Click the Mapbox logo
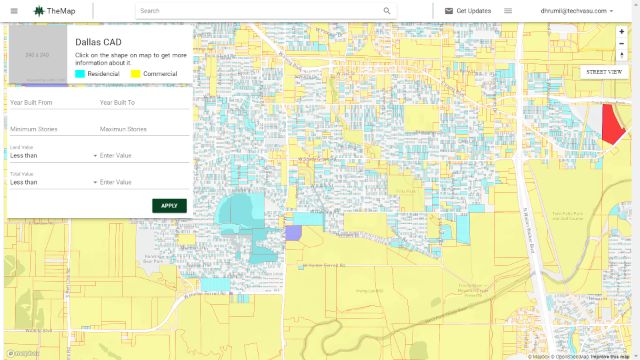This screenshot has height=360, width=640. point(23,353)
